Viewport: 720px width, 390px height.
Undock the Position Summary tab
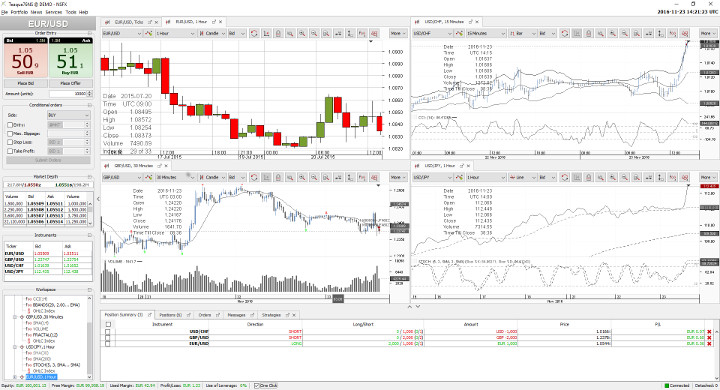150,315
